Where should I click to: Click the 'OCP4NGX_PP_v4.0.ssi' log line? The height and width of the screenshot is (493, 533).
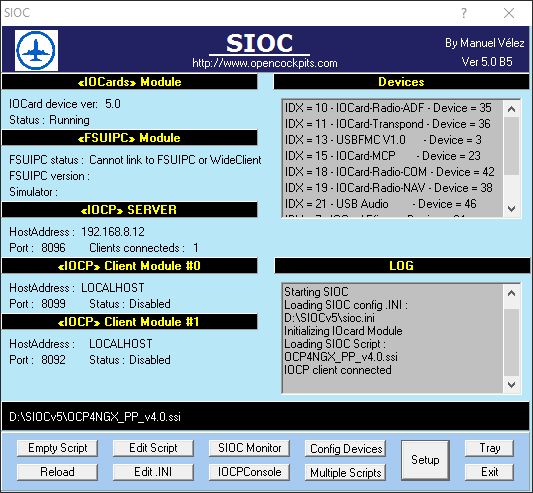341,357
